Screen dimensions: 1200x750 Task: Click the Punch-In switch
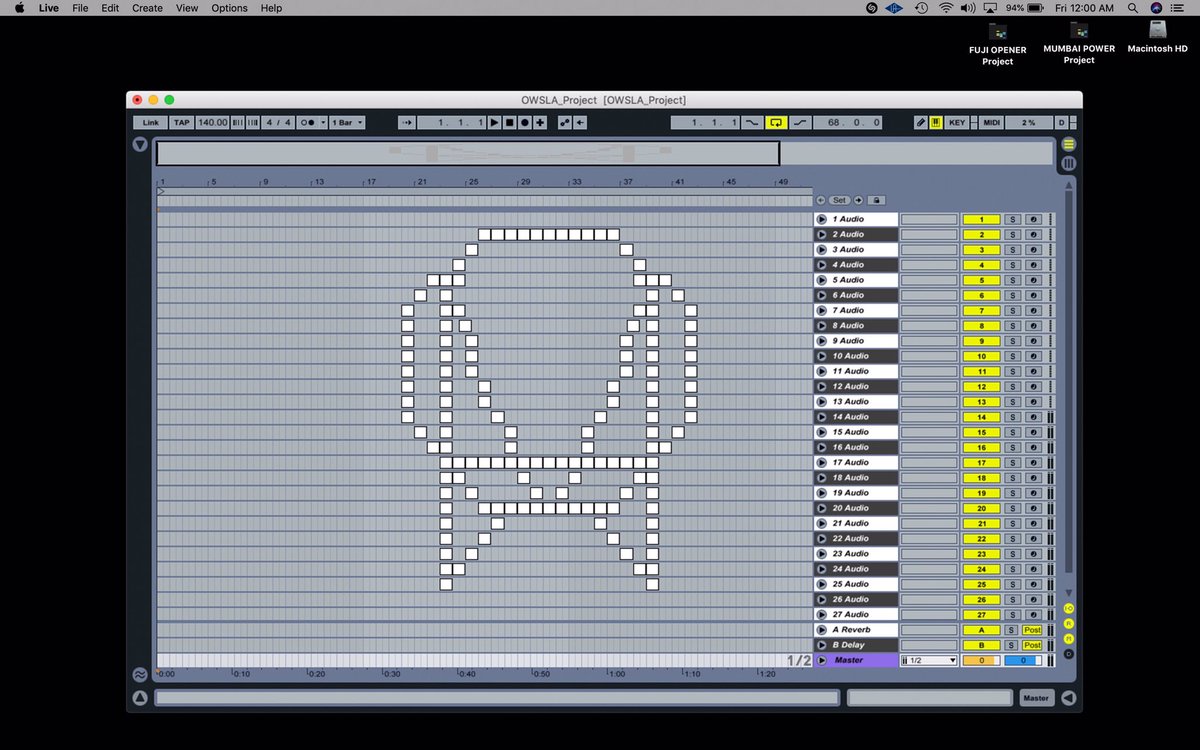(x=752, y=122)
